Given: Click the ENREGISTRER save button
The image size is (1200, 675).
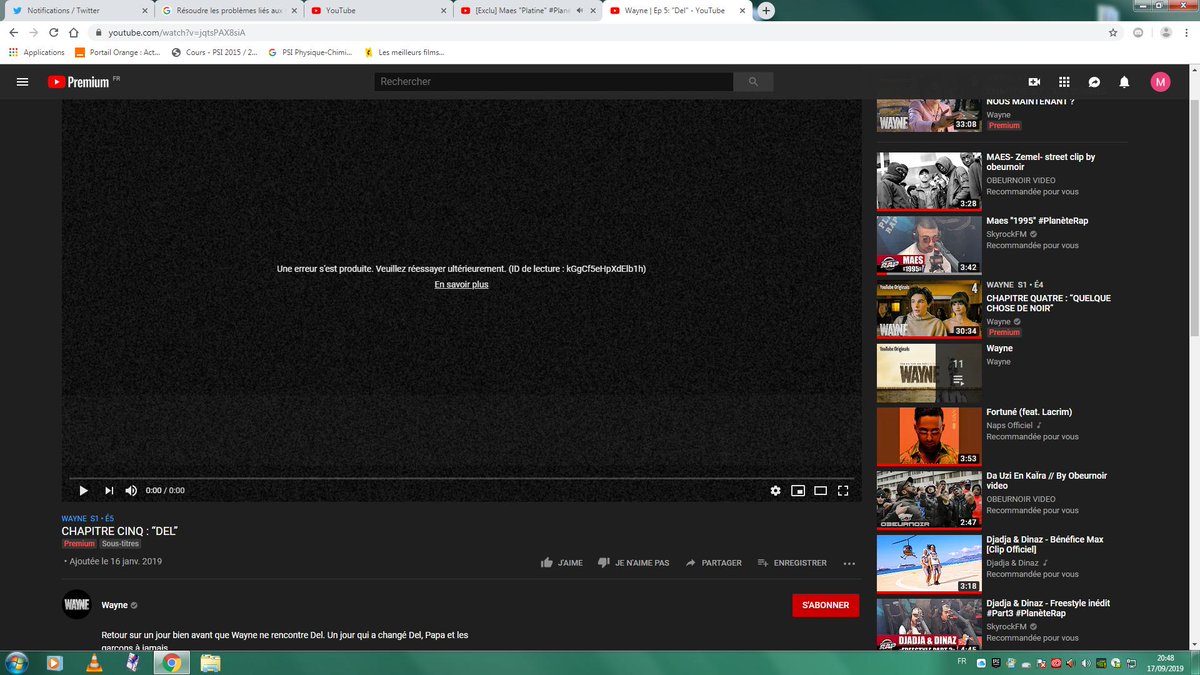Looking at the screenshot, I should pyautogui.click(x=792, y=563).
